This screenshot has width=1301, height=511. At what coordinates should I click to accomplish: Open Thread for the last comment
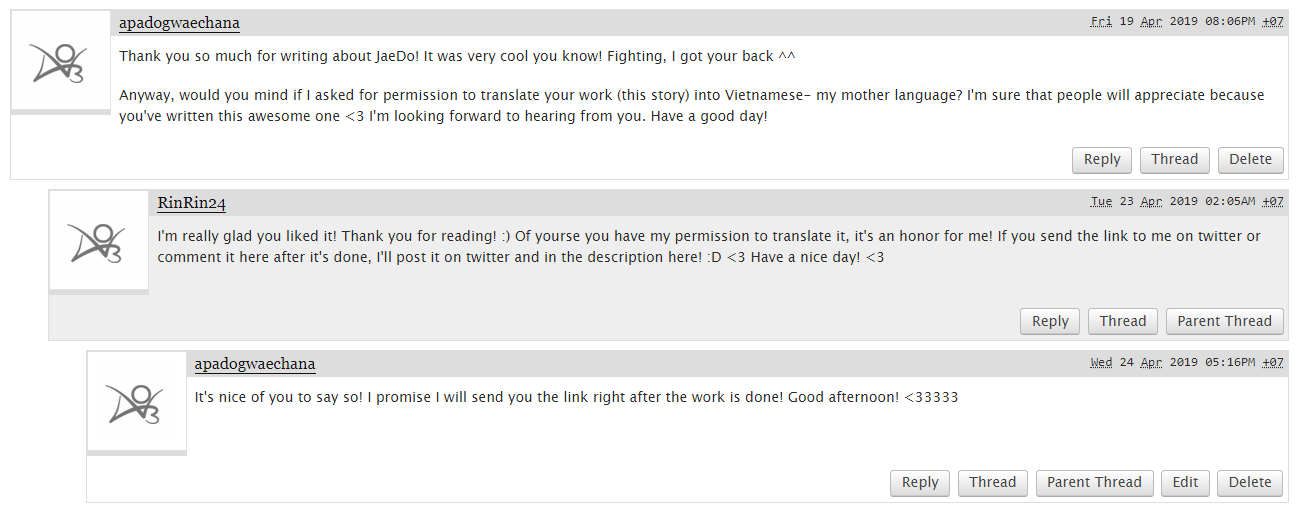click(x=992, y=482)
